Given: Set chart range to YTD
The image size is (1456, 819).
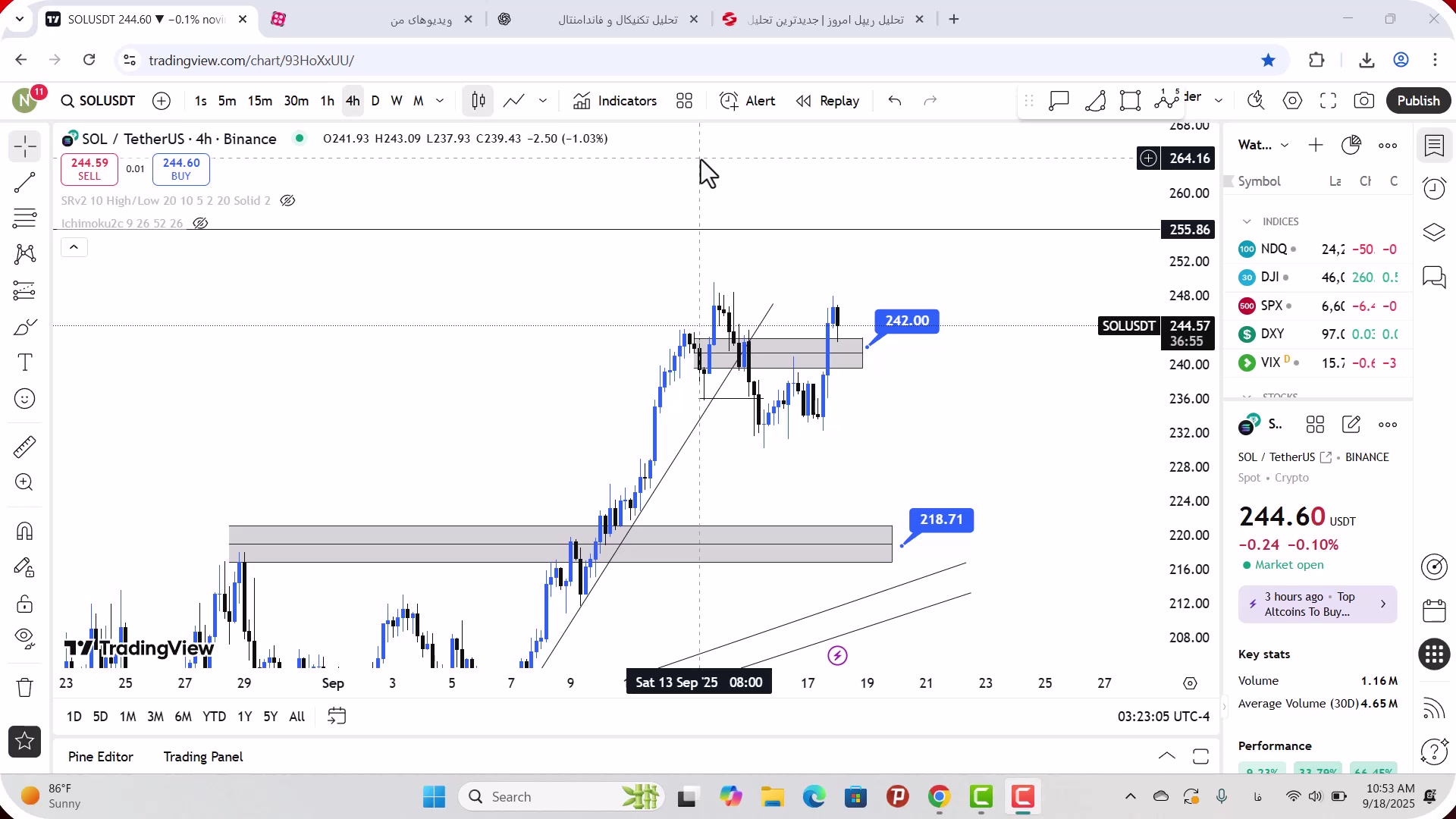Looking at the screenshot, I should 214,717.
